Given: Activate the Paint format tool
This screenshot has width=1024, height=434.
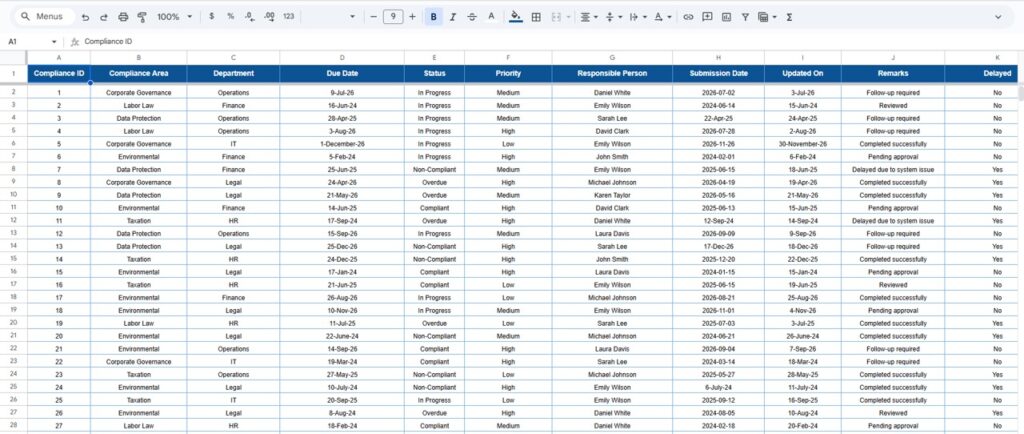Looking at the screenshot, I should pyautogui.click(x=142, y=17).
